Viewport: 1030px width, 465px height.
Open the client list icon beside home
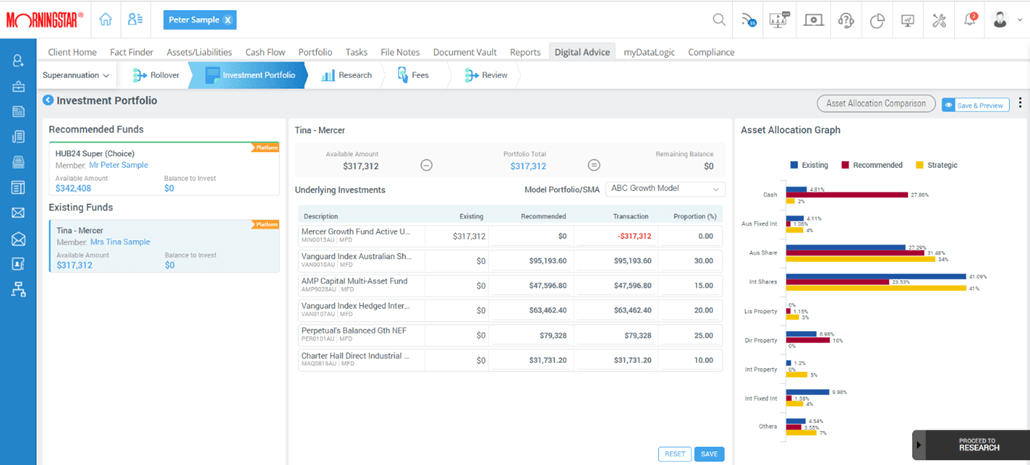[136, 20]
